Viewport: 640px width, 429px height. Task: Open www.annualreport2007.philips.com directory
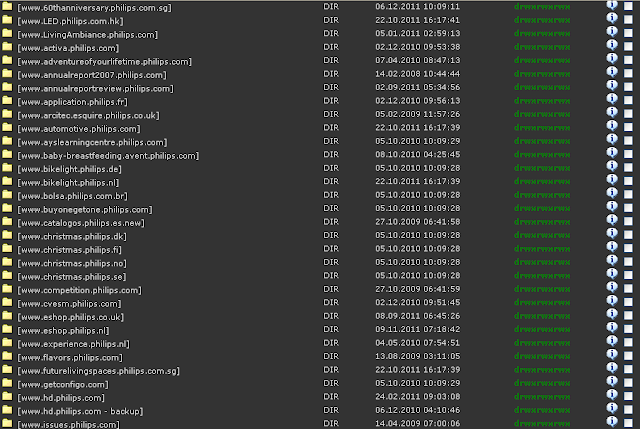(92, 75)
